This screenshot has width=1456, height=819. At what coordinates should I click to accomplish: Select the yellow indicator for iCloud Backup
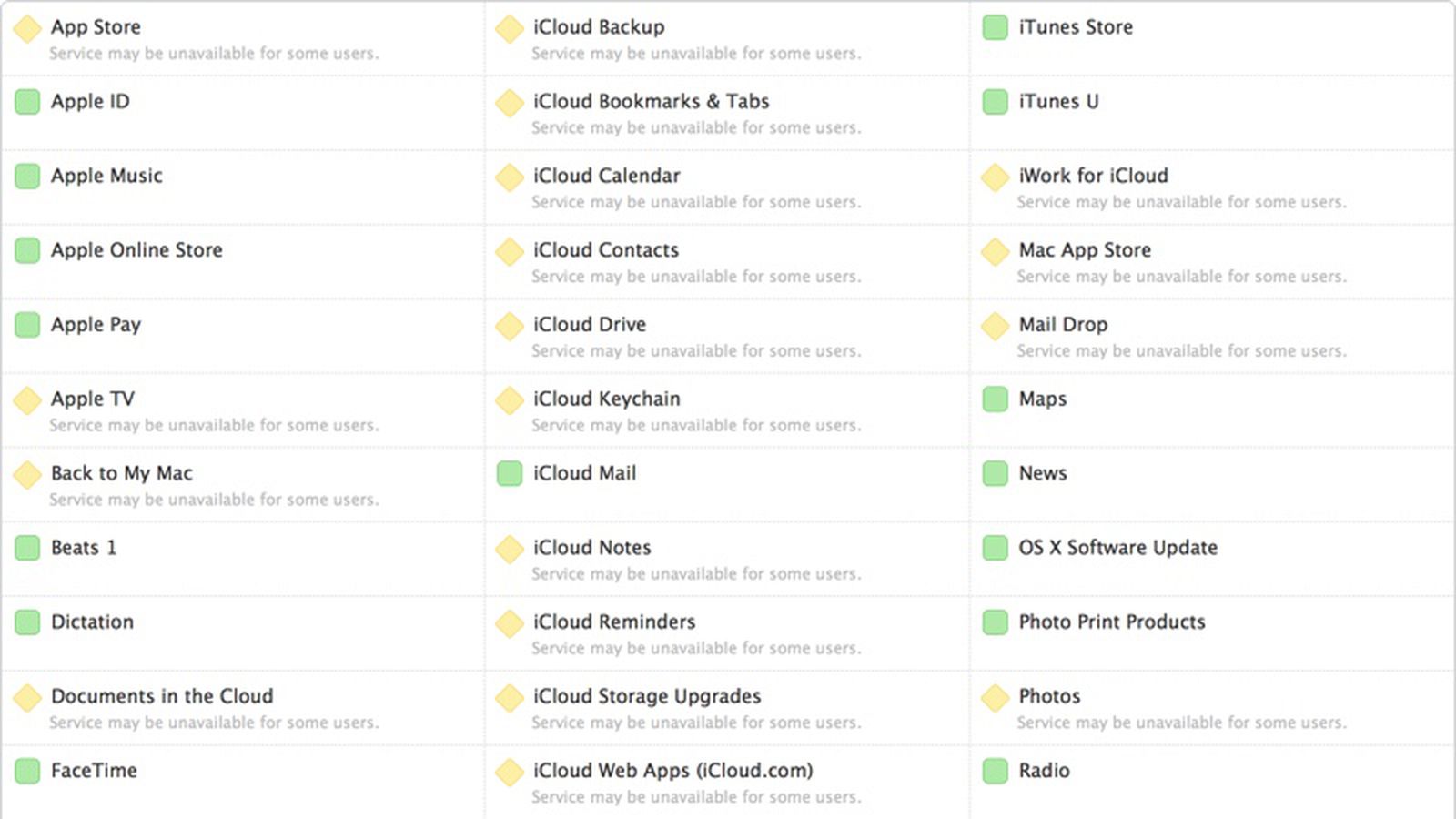tap(509, 28)
